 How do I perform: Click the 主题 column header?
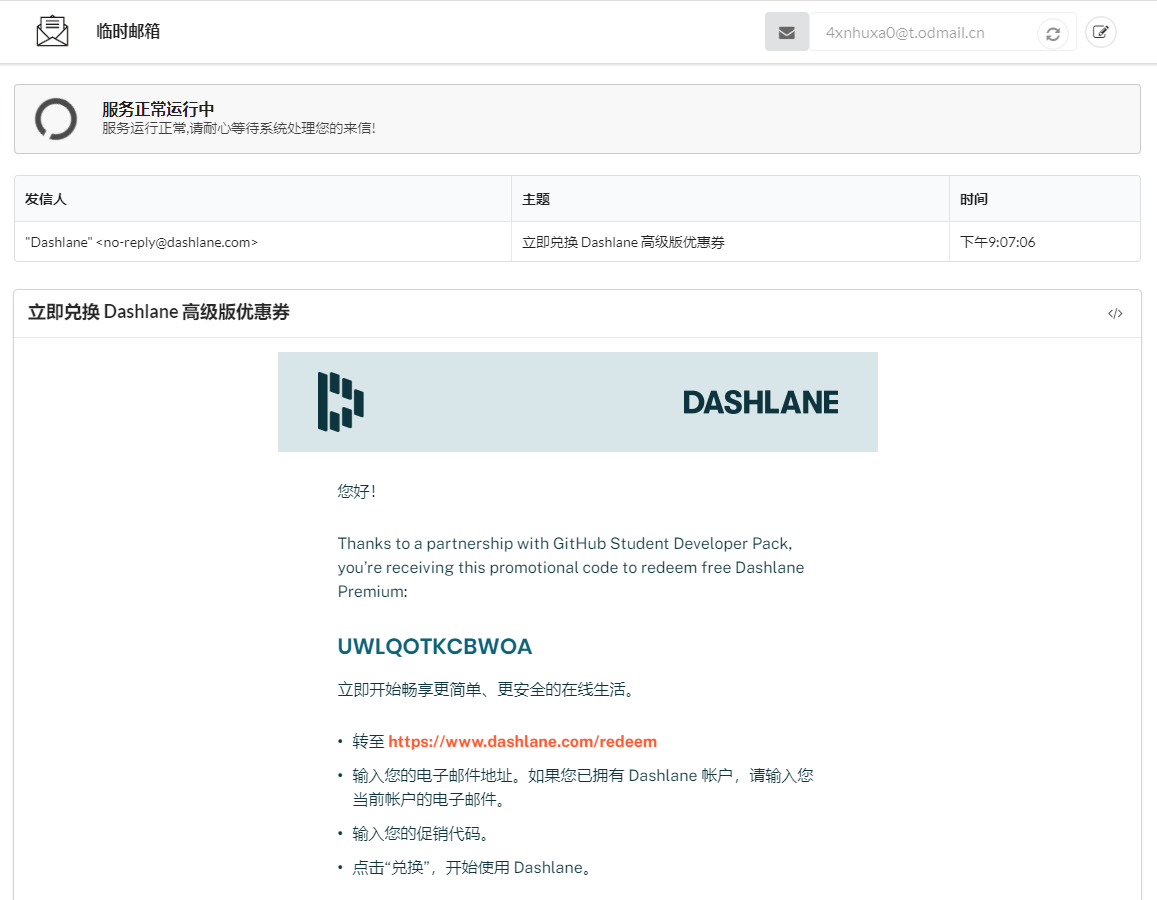click(730, 199)
